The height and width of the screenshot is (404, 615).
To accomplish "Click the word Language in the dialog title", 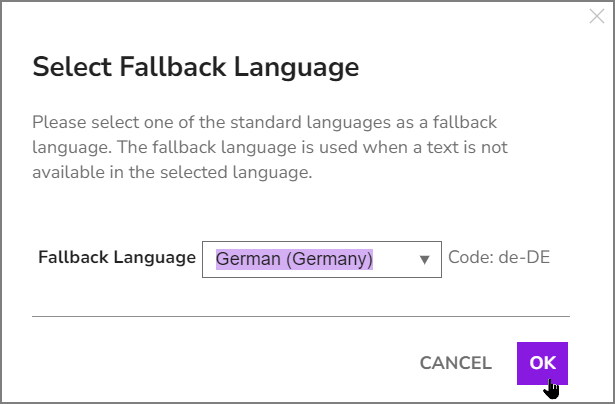I will (x=297, y=67).
